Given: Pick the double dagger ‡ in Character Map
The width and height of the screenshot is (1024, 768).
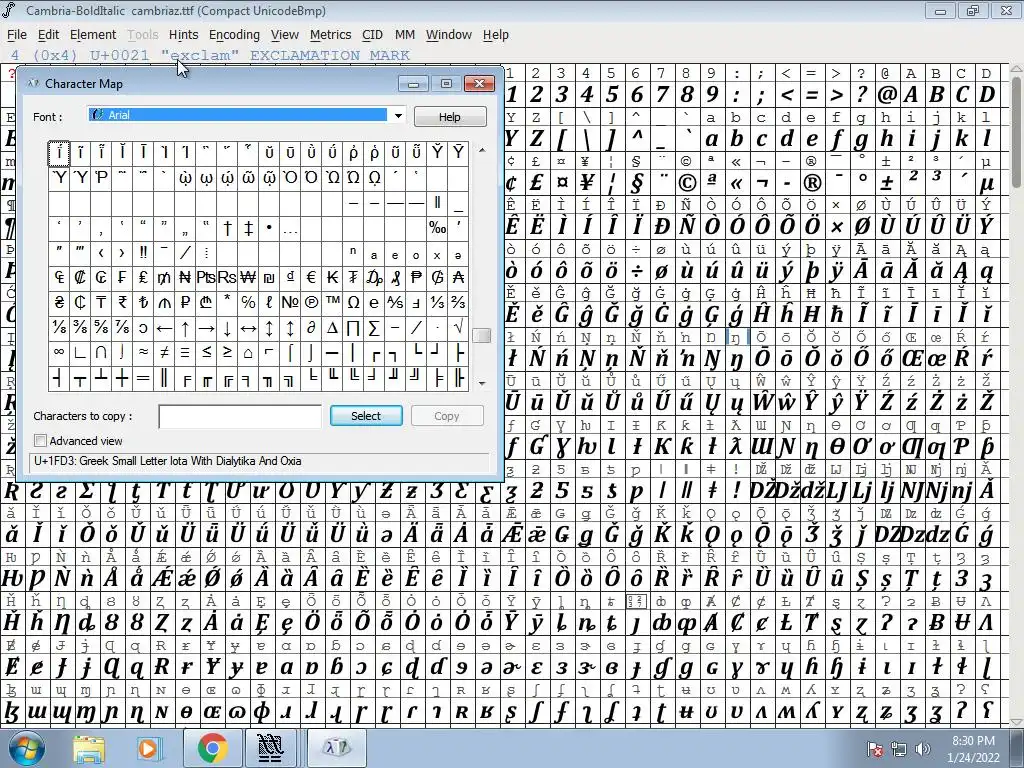Looking at the screenshot, I should 248,227.
